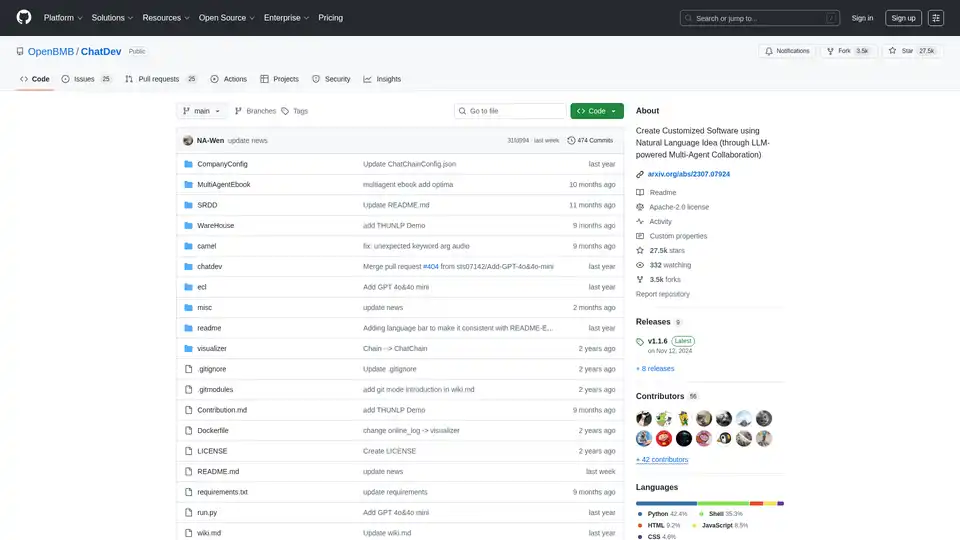Screen dimensions: 960x540
Task: Click the Notifications bell button
Action: tap(787, 51)
